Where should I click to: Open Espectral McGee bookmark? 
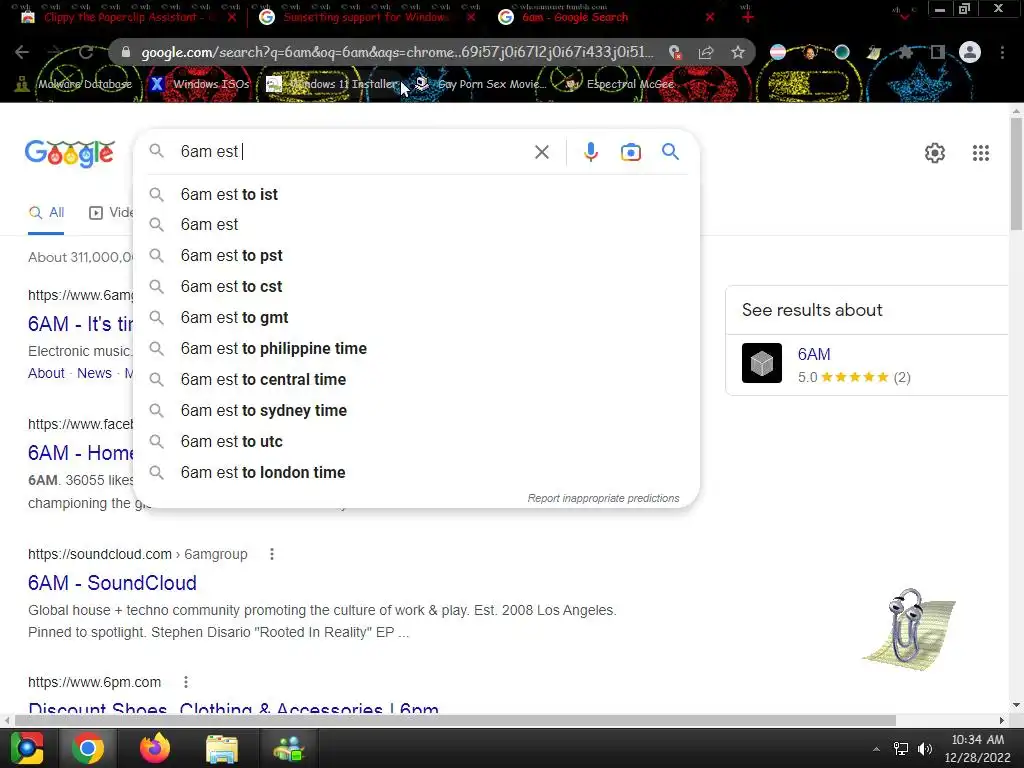[x=620, y=84]
